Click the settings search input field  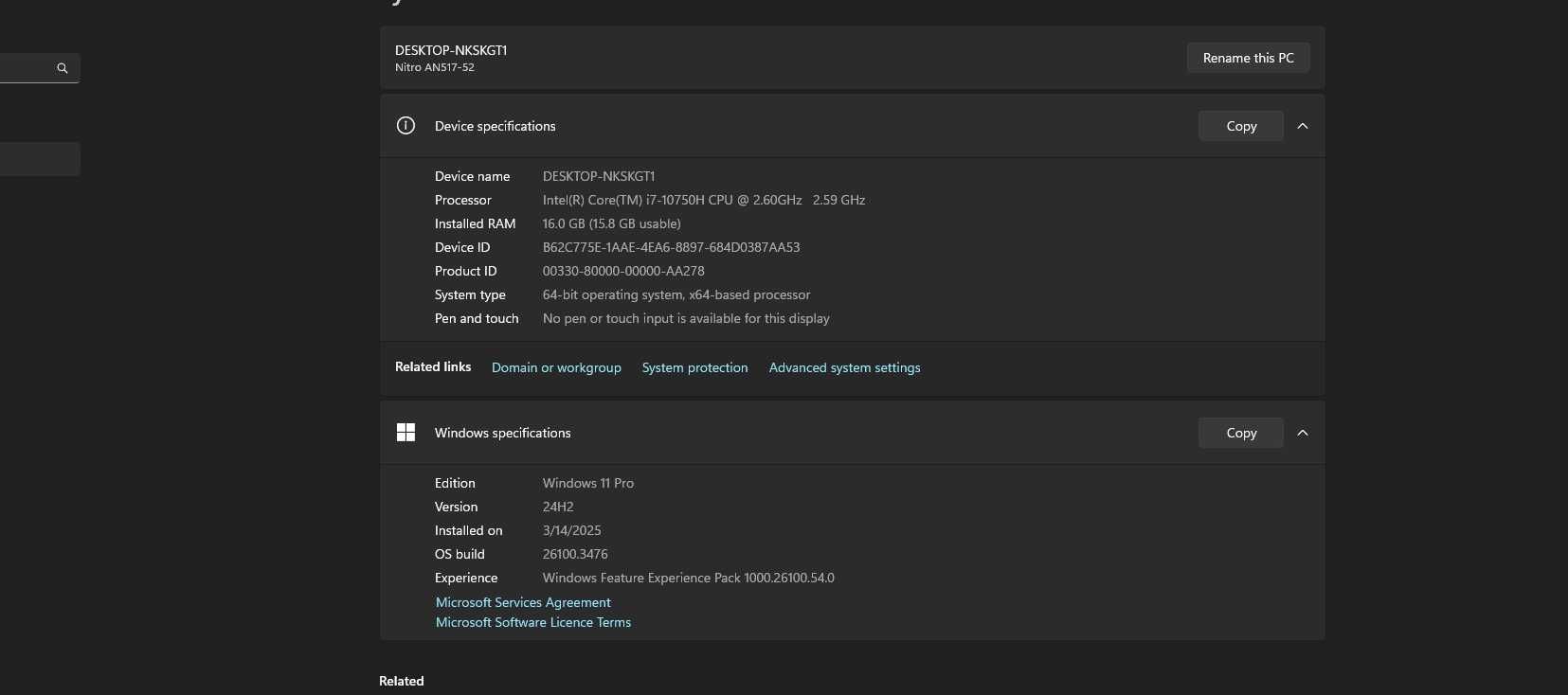(38, 68)
